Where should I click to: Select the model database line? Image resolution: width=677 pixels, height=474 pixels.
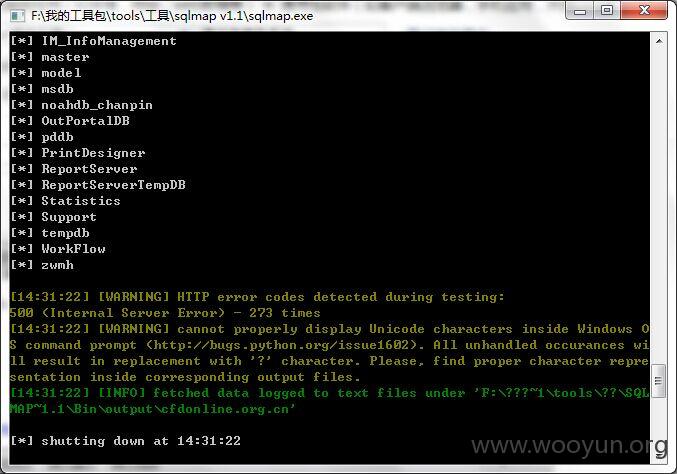point(46,73)
